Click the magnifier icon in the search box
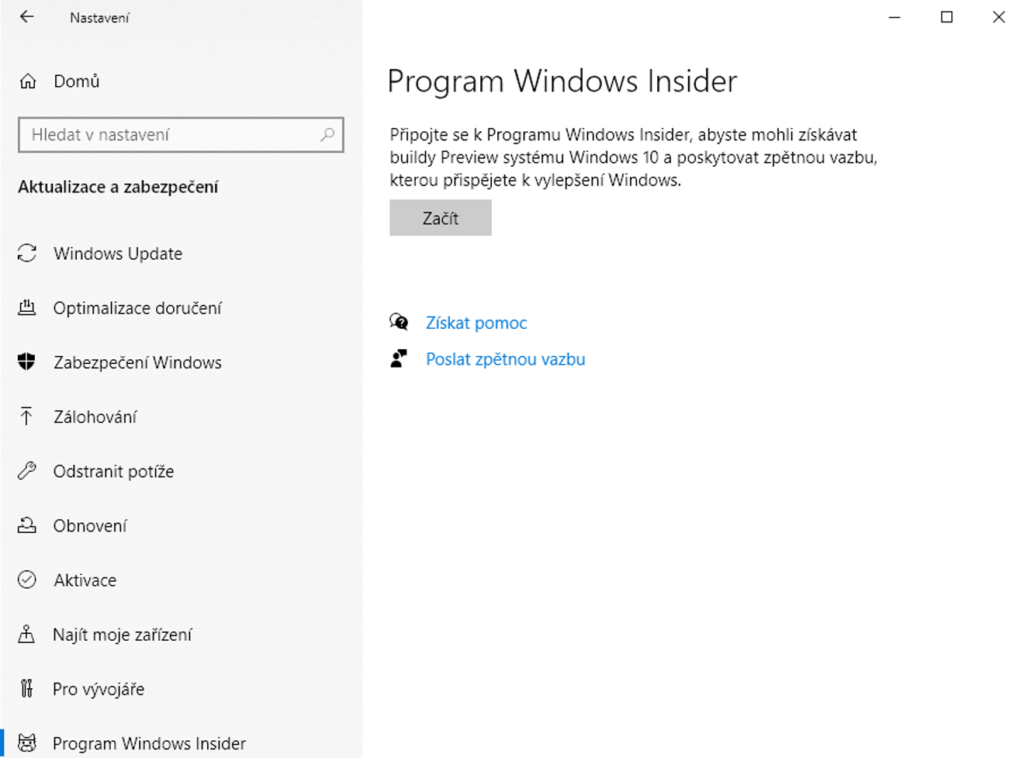 click(x=327, y=134)
